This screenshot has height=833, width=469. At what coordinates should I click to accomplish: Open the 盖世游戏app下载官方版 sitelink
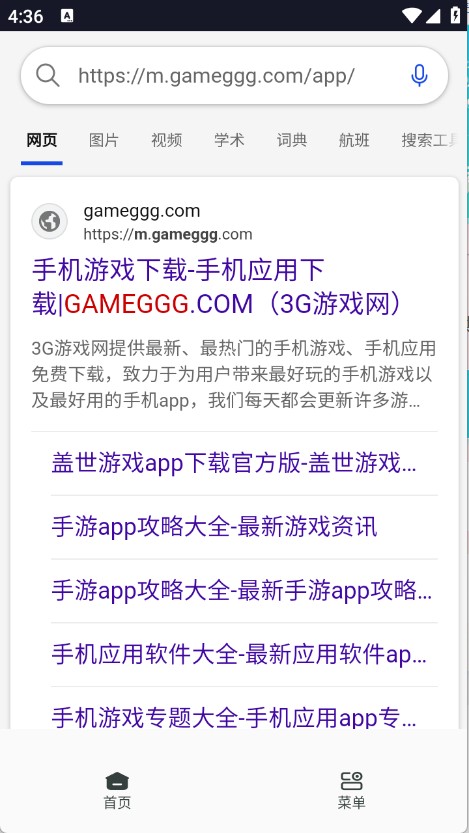234,464
